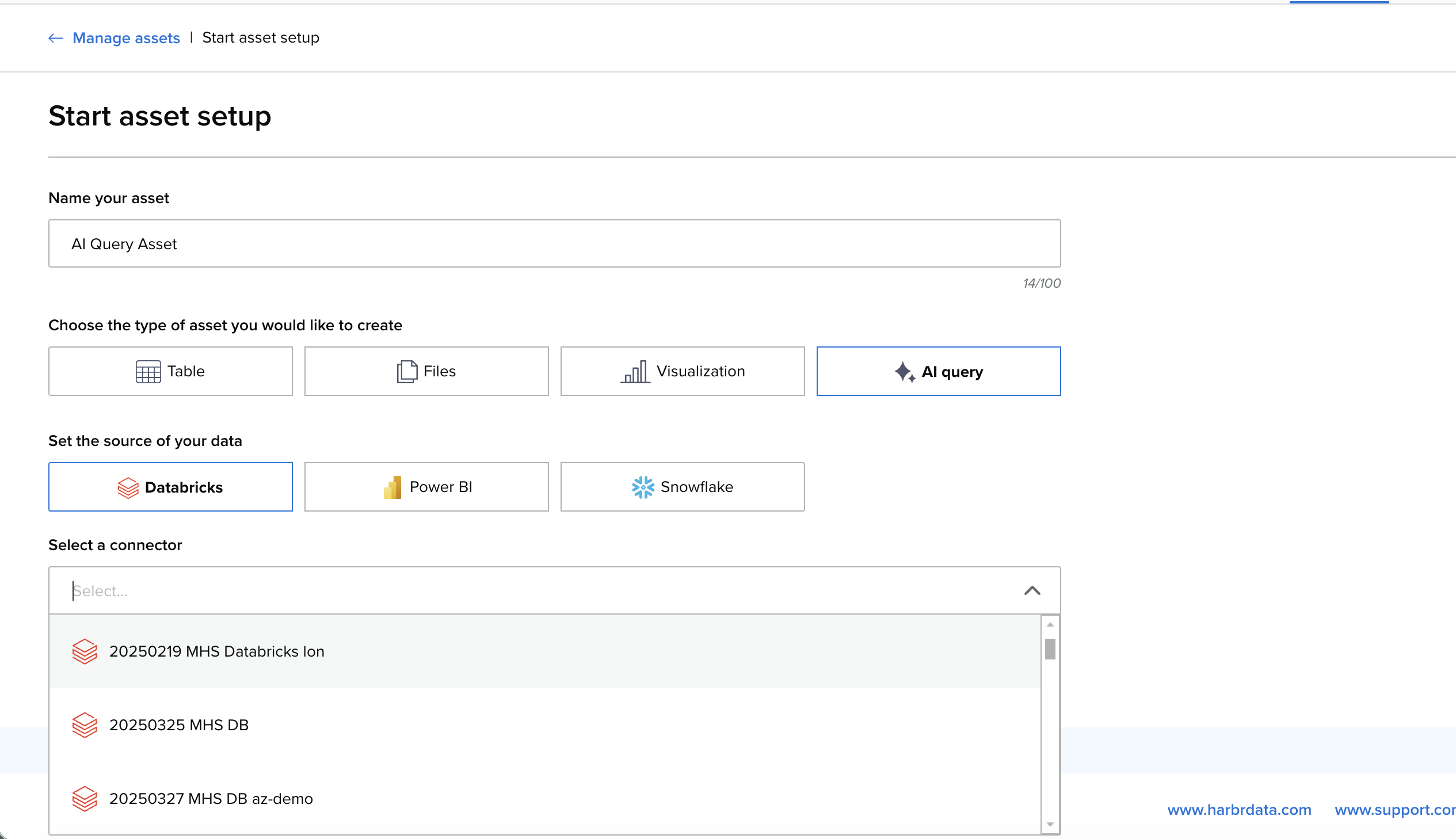Choose the AI query asset type
This screenshot has width=1456, height=839.
pos(939,371)
